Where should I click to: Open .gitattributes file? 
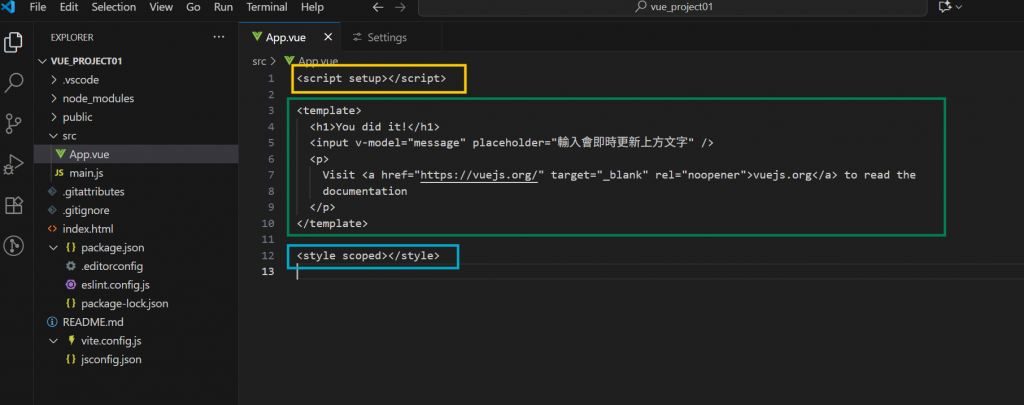[136, 192]
